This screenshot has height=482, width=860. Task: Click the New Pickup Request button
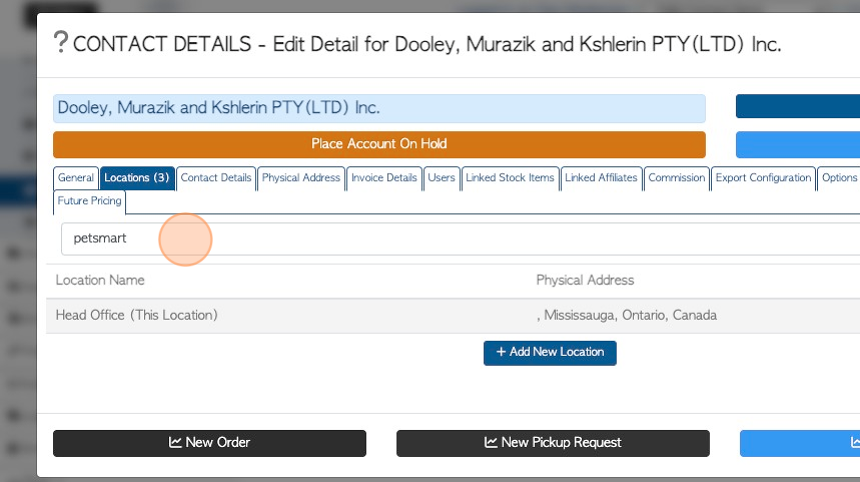(553, 443)
